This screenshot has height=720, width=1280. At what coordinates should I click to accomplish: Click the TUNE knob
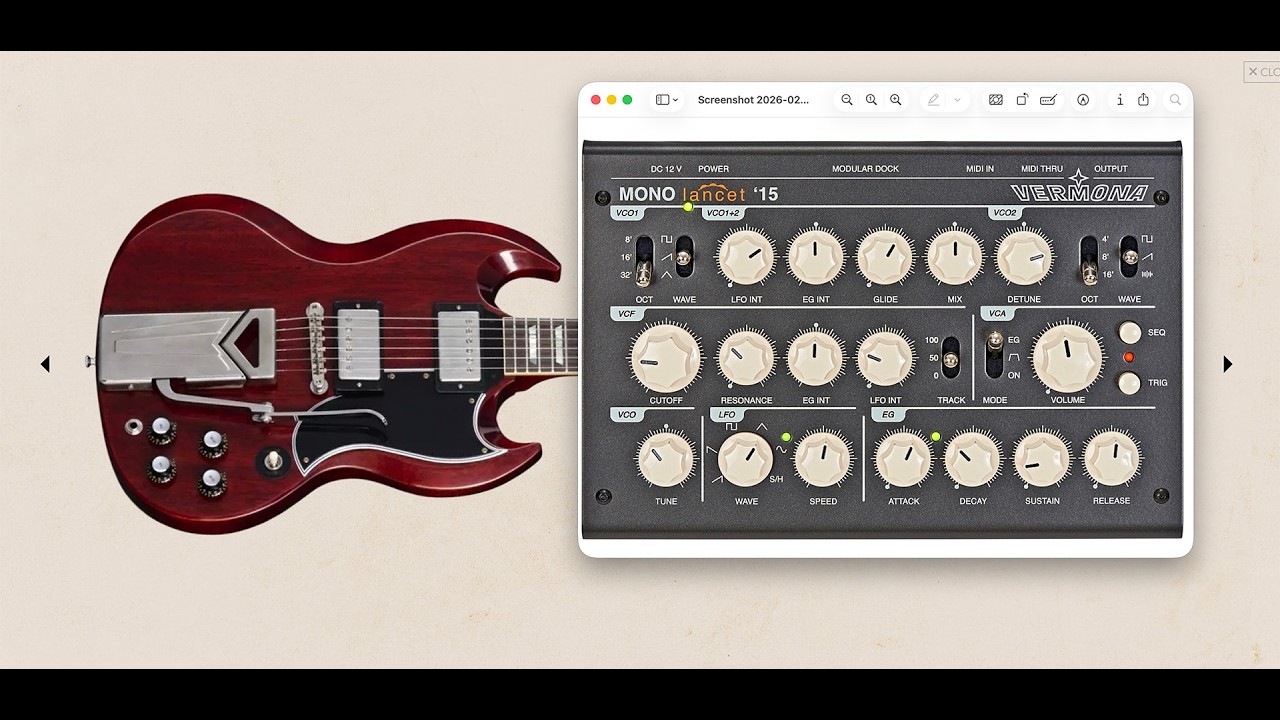pos(665,459)
